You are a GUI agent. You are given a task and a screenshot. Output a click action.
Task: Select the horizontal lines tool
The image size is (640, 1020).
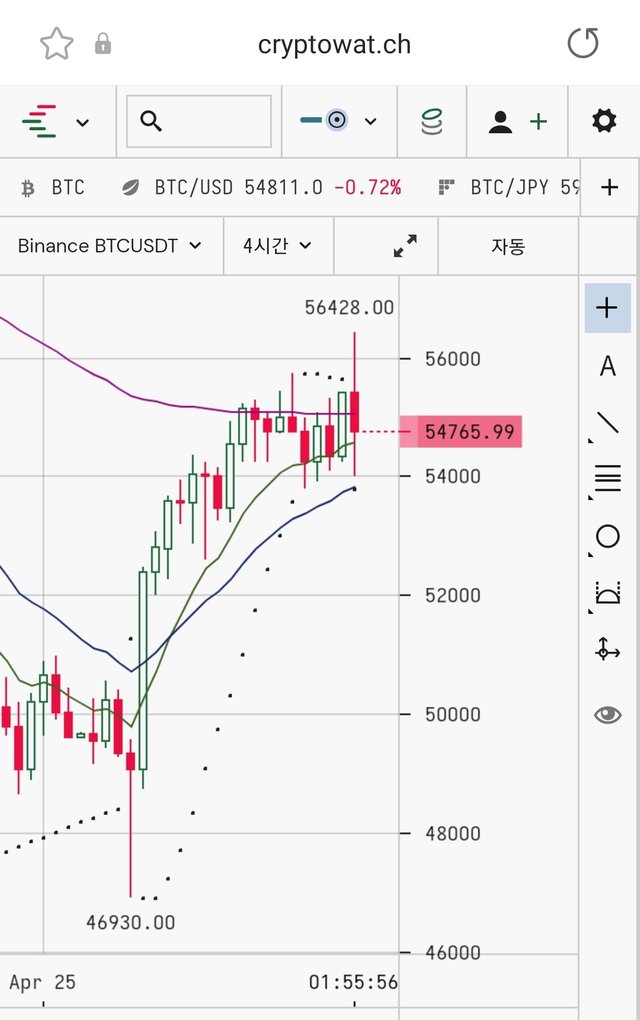[607, 479]
